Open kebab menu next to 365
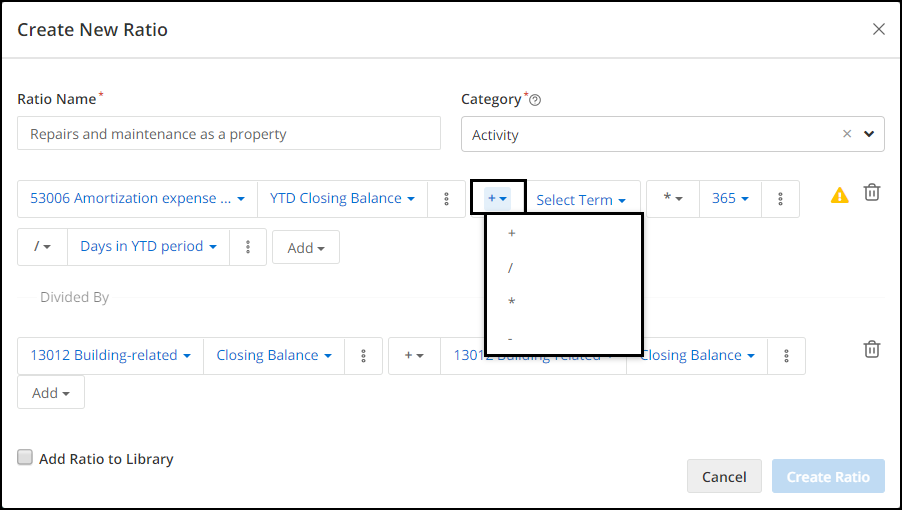 coord(780,199)
